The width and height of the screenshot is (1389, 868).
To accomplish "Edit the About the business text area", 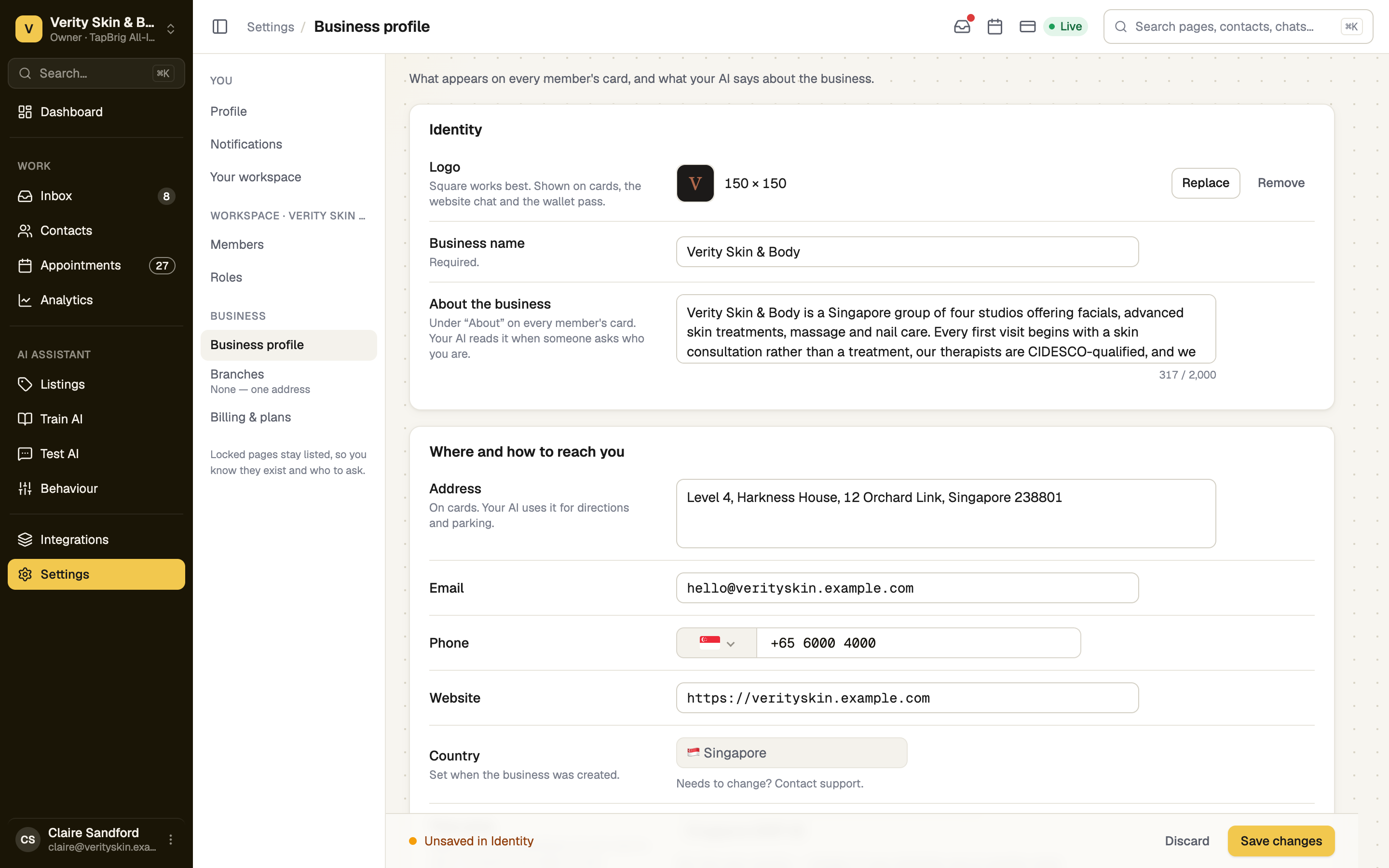I will (946, 329).
